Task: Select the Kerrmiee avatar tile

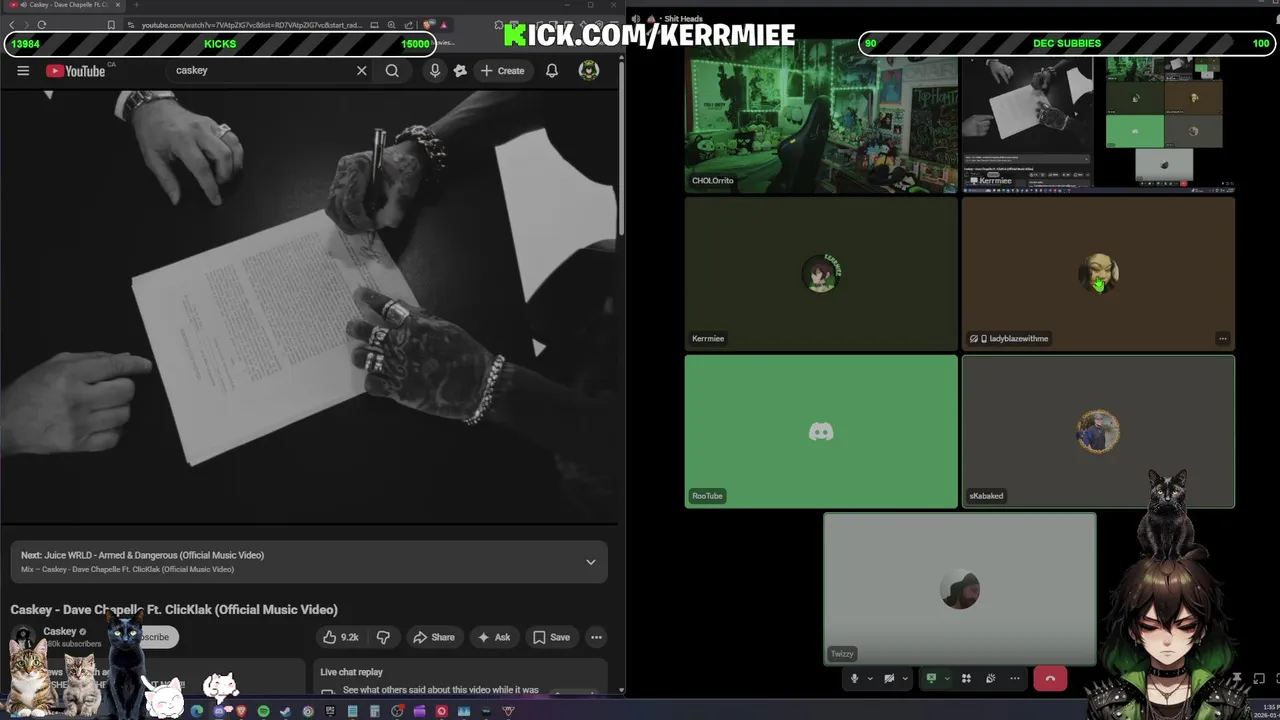Action: [x=821, y=274]
